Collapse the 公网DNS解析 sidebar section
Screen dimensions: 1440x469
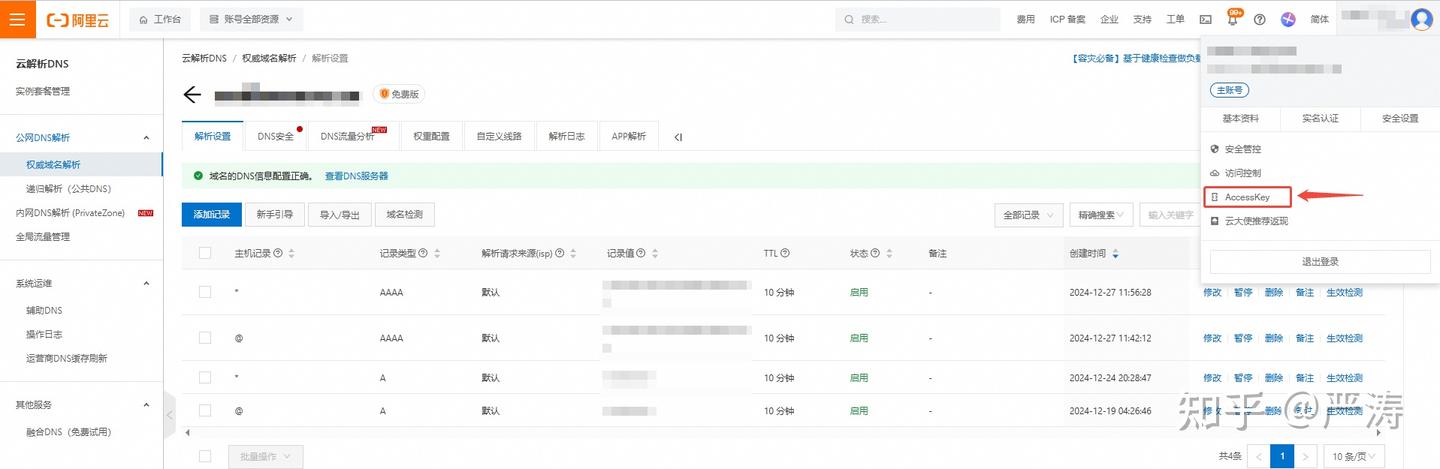coord(147,138)
